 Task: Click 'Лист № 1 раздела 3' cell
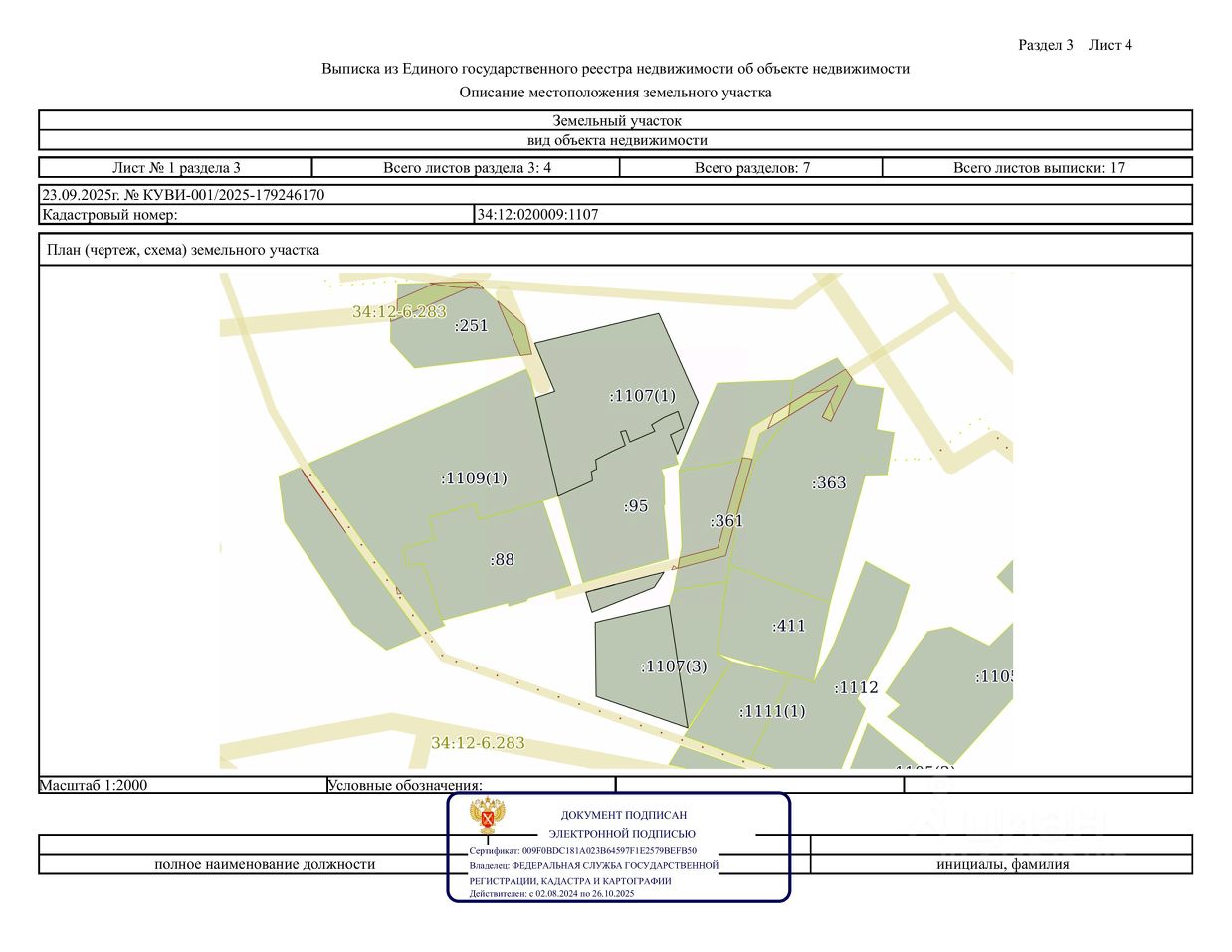click(x=176, y=168)
